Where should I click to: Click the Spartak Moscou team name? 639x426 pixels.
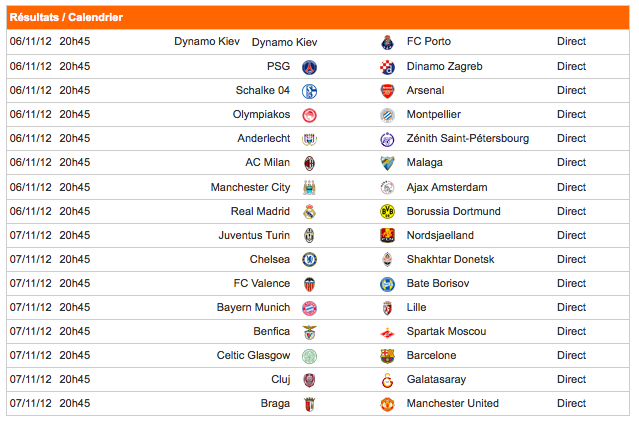(x=446, y=331)
